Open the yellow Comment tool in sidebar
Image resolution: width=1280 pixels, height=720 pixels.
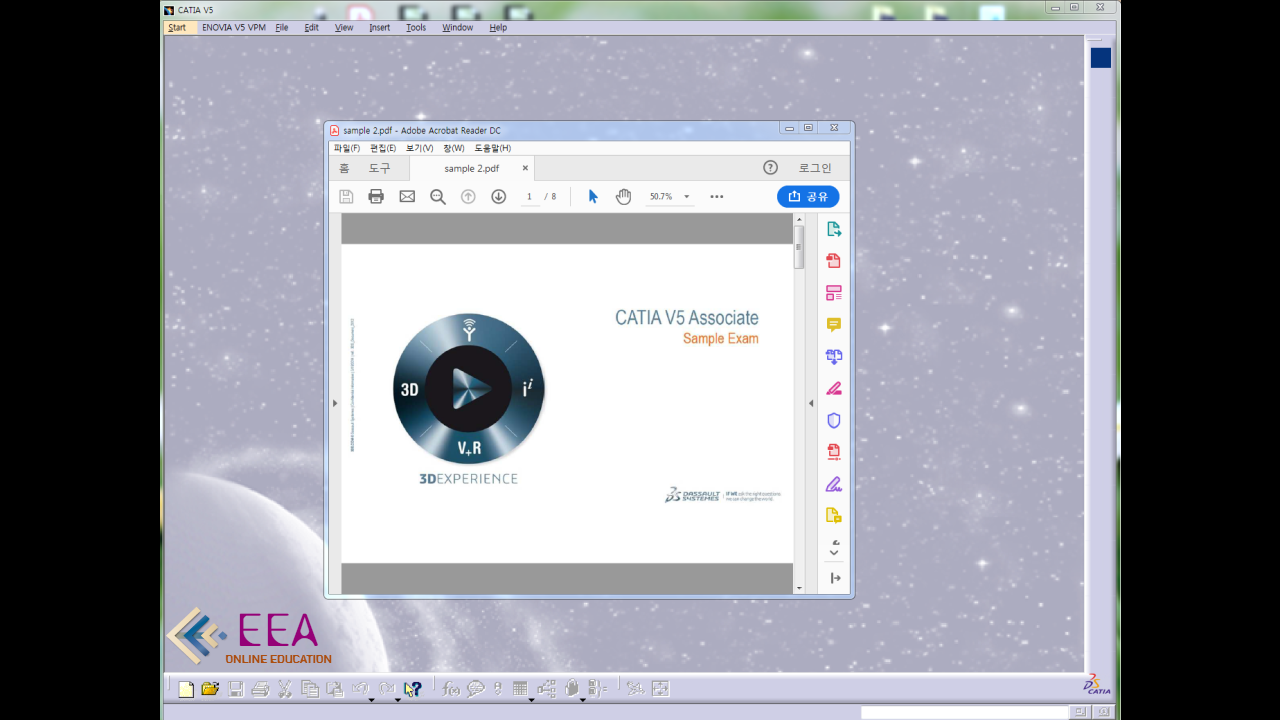pyautogui.click(x=833, y=325)
